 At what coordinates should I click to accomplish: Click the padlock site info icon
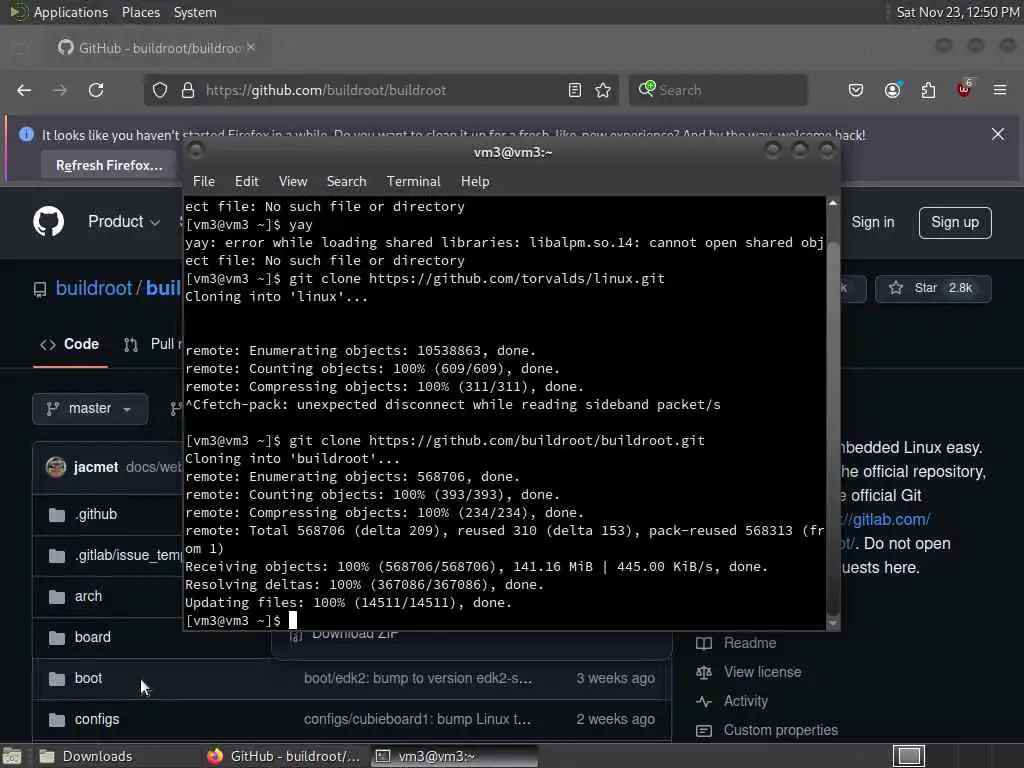click(188, 90)
